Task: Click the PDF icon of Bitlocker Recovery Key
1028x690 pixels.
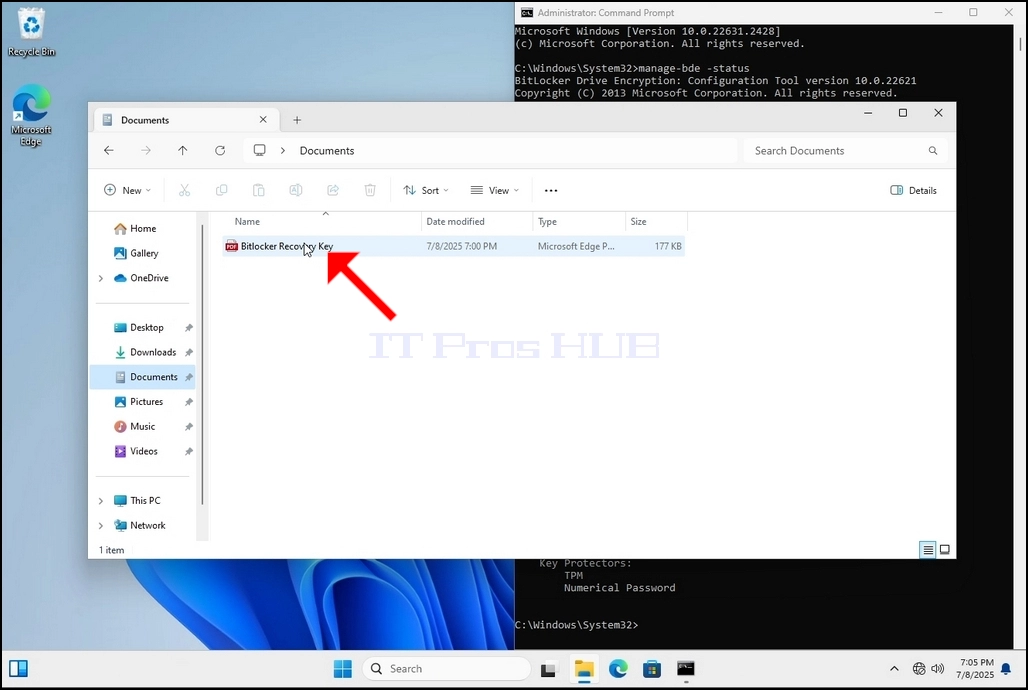Action: point(231,246)
